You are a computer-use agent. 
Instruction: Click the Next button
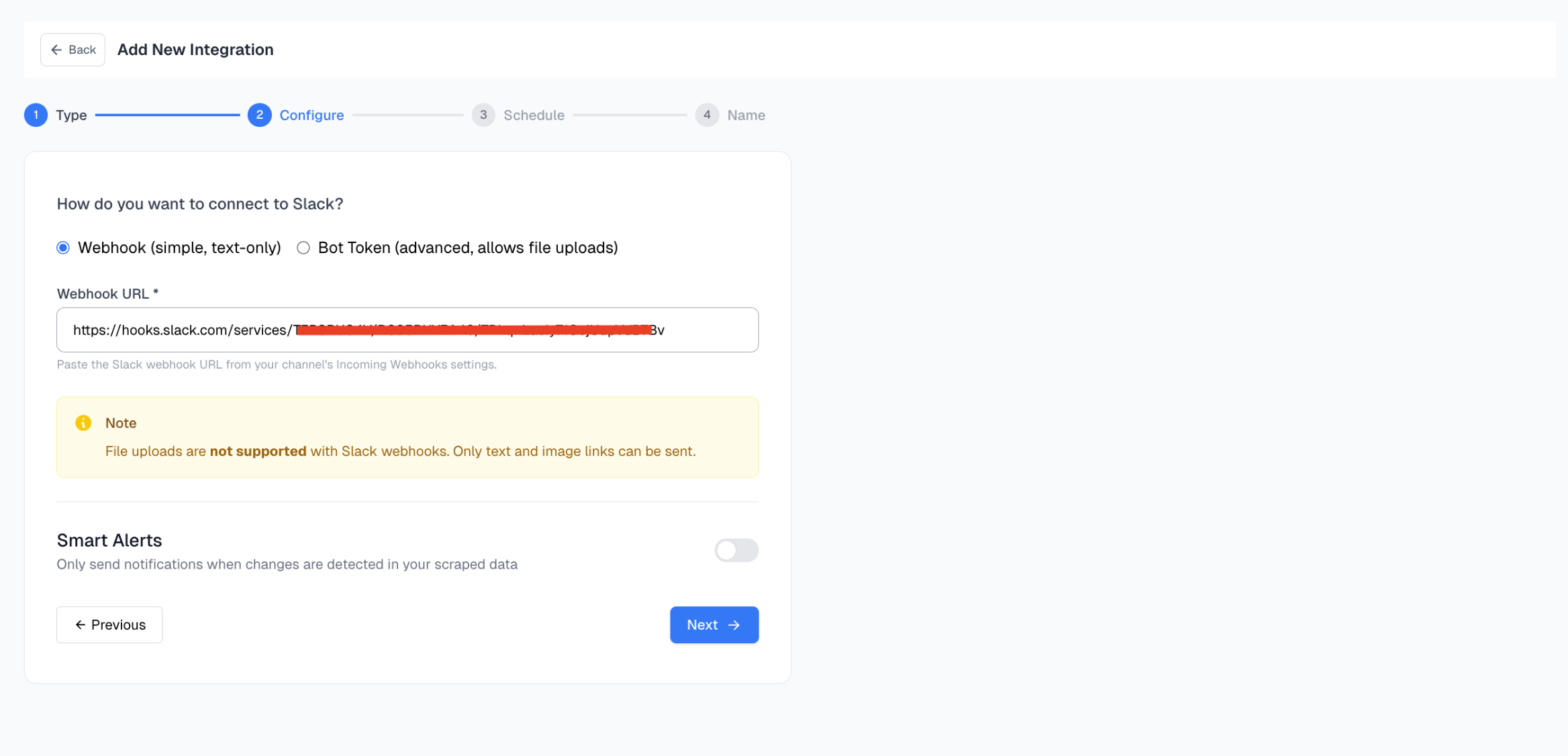point(714,624)
